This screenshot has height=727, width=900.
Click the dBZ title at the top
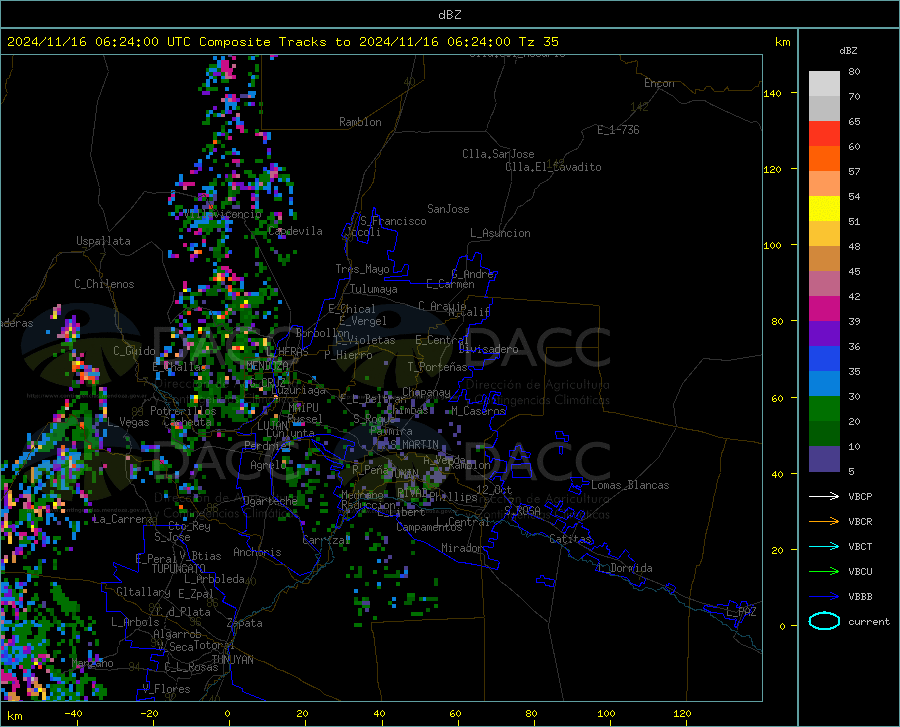coord(449,15)
